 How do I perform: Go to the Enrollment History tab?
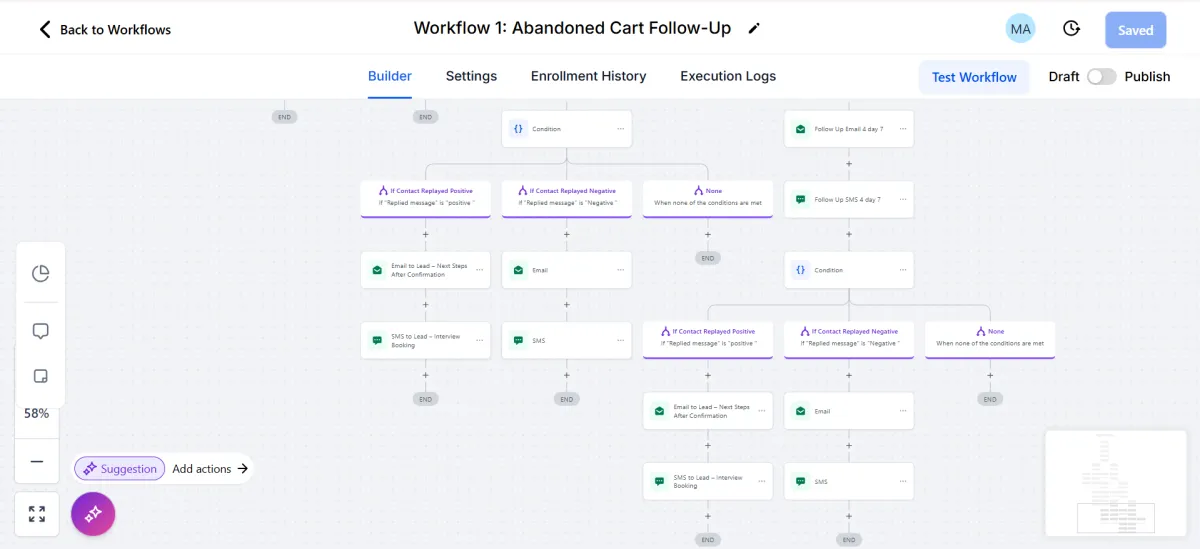pos(588,76)
